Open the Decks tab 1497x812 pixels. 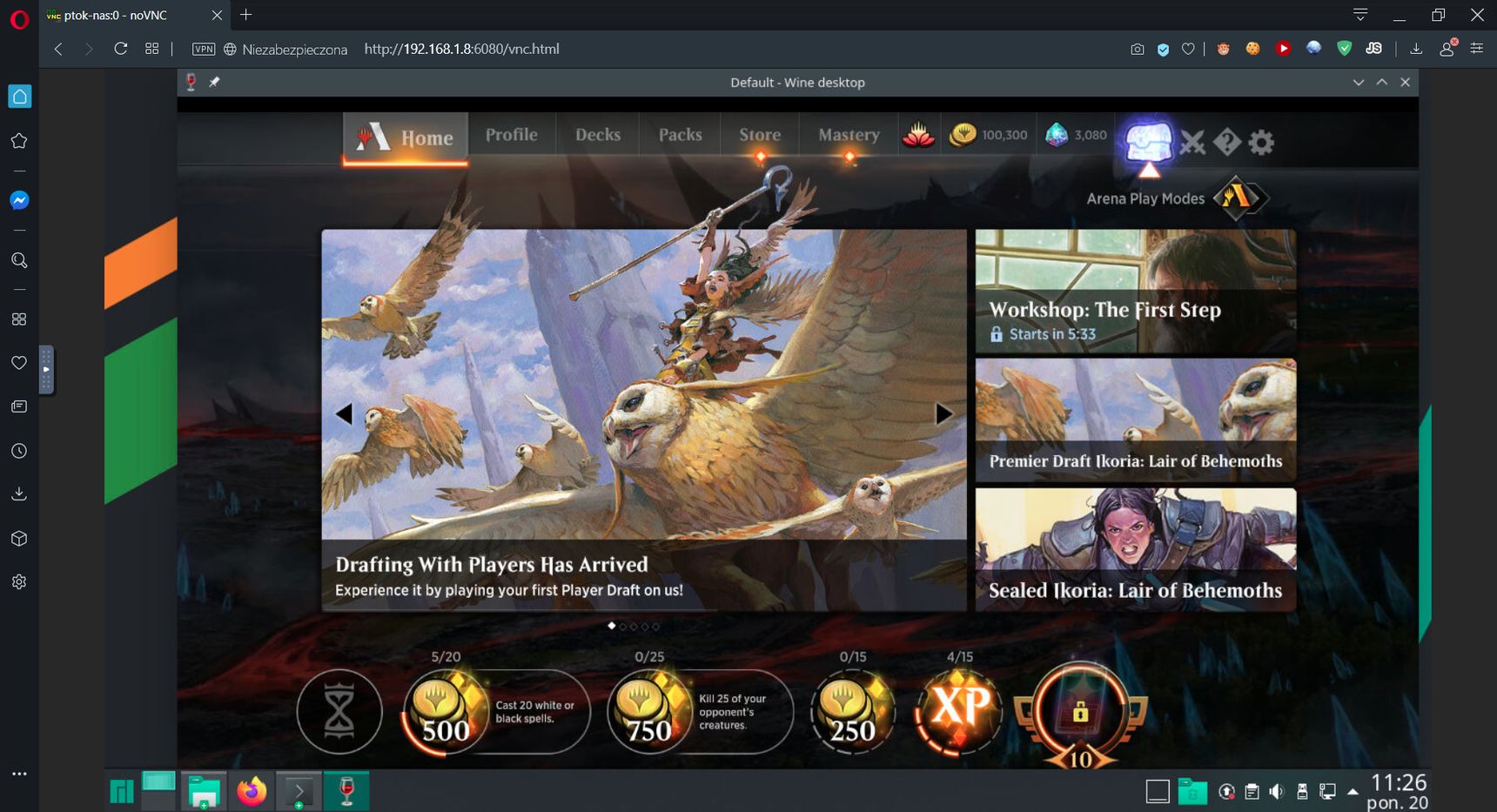(598, 135)
